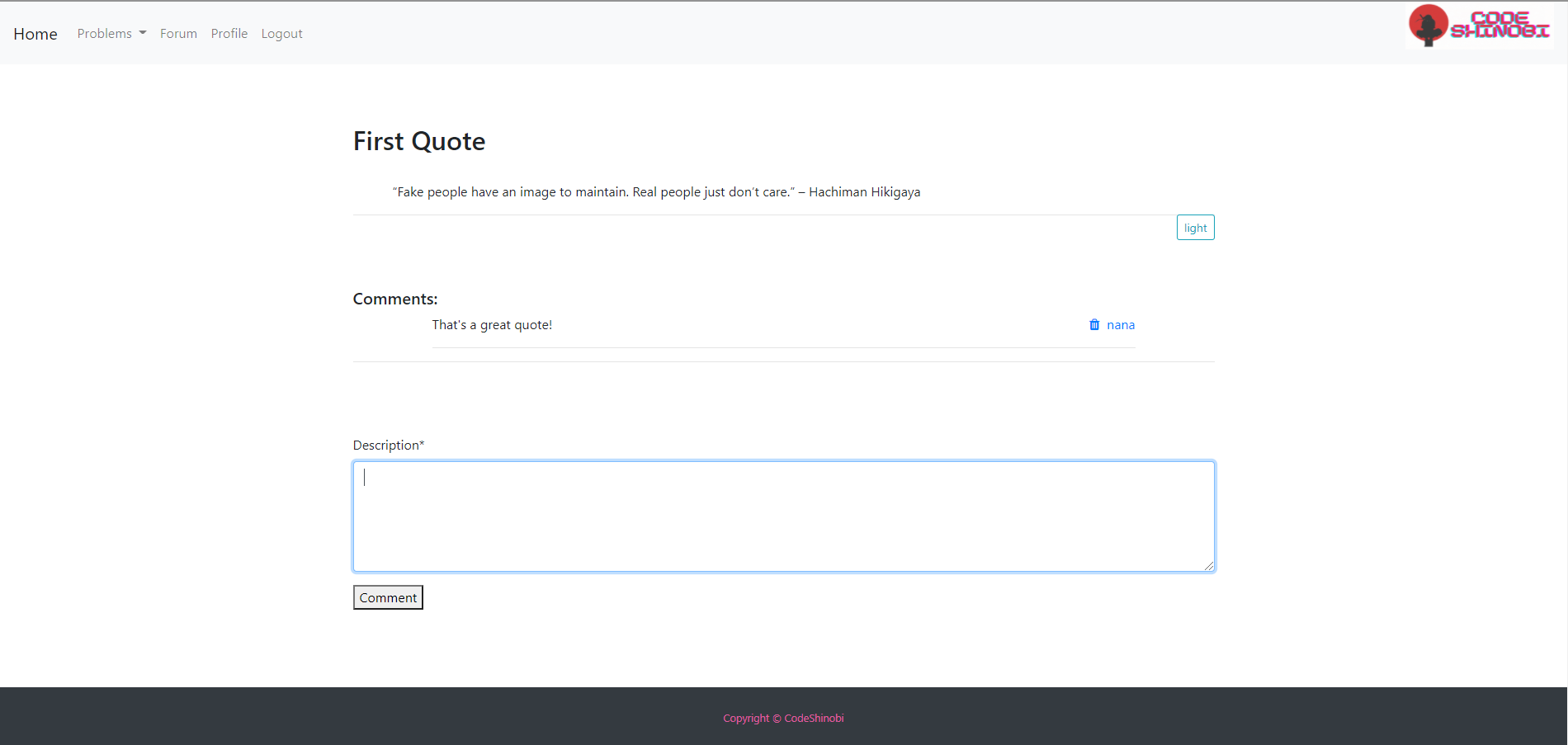The image size is (1568, 745).
Task: Log out of CodeShinobi
Action: 281,33
